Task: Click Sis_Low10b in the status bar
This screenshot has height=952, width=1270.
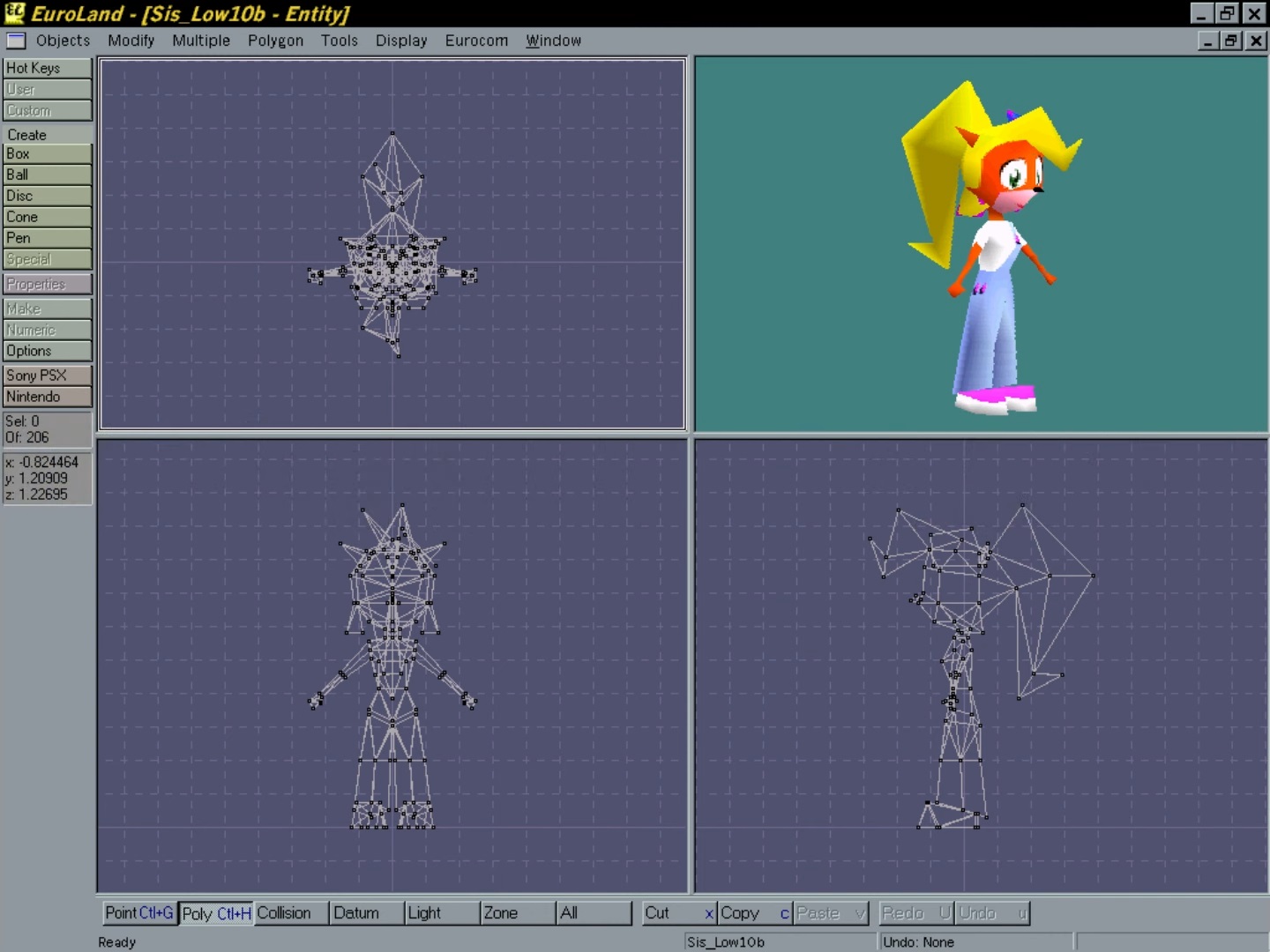Action: coord(726,942)
